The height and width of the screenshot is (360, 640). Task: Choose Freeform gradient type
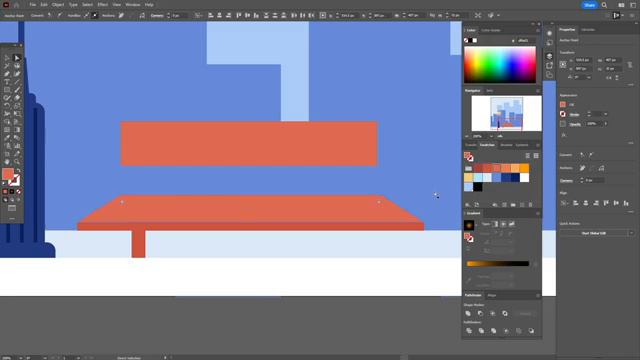(x=511, y=224)
